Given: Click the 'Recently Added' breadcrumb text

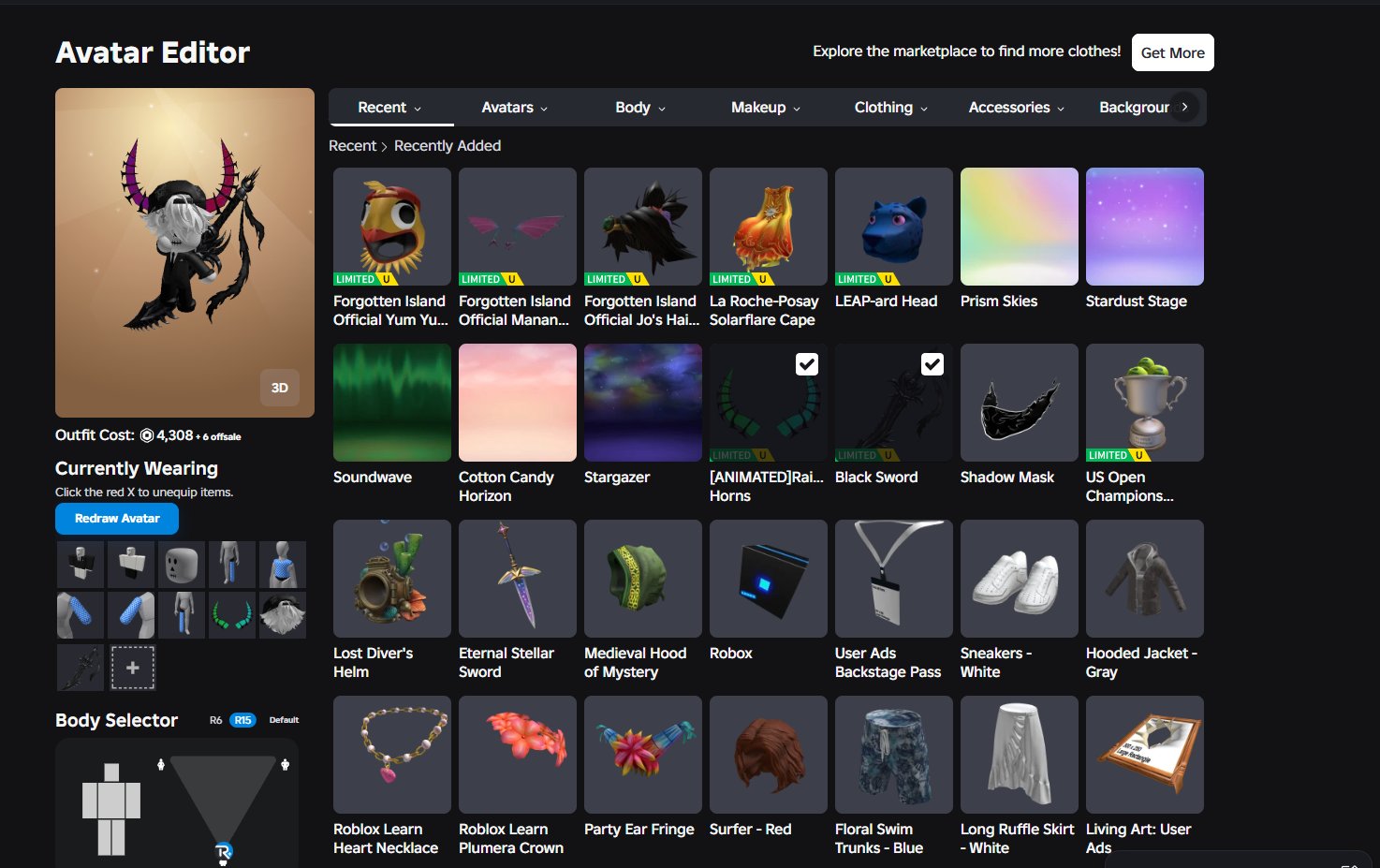Looking at the screenshot, I should [448, 146].
